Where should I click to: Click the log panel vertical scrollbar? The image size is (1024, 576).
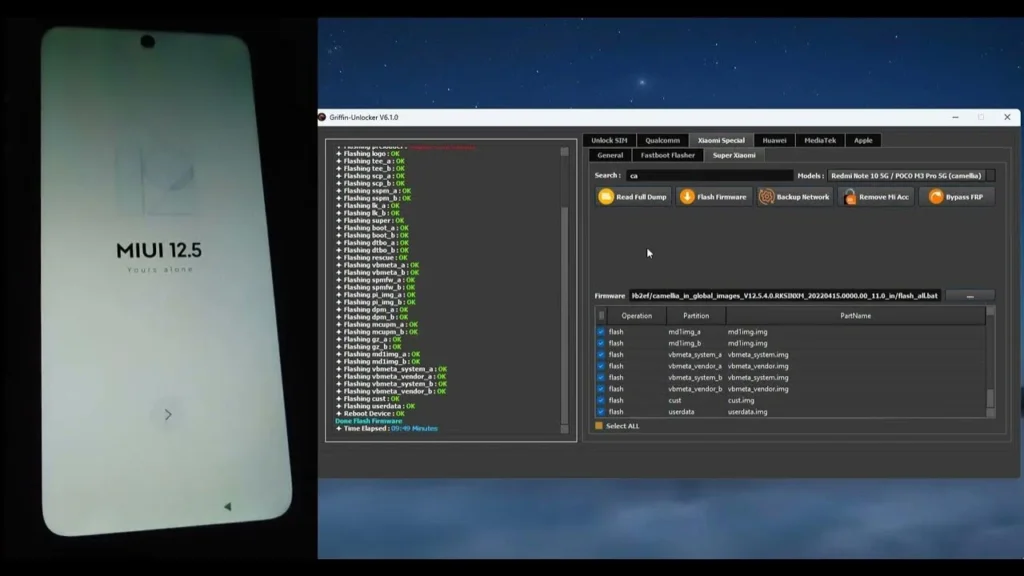pyautogui.click(x=565, y=290)
